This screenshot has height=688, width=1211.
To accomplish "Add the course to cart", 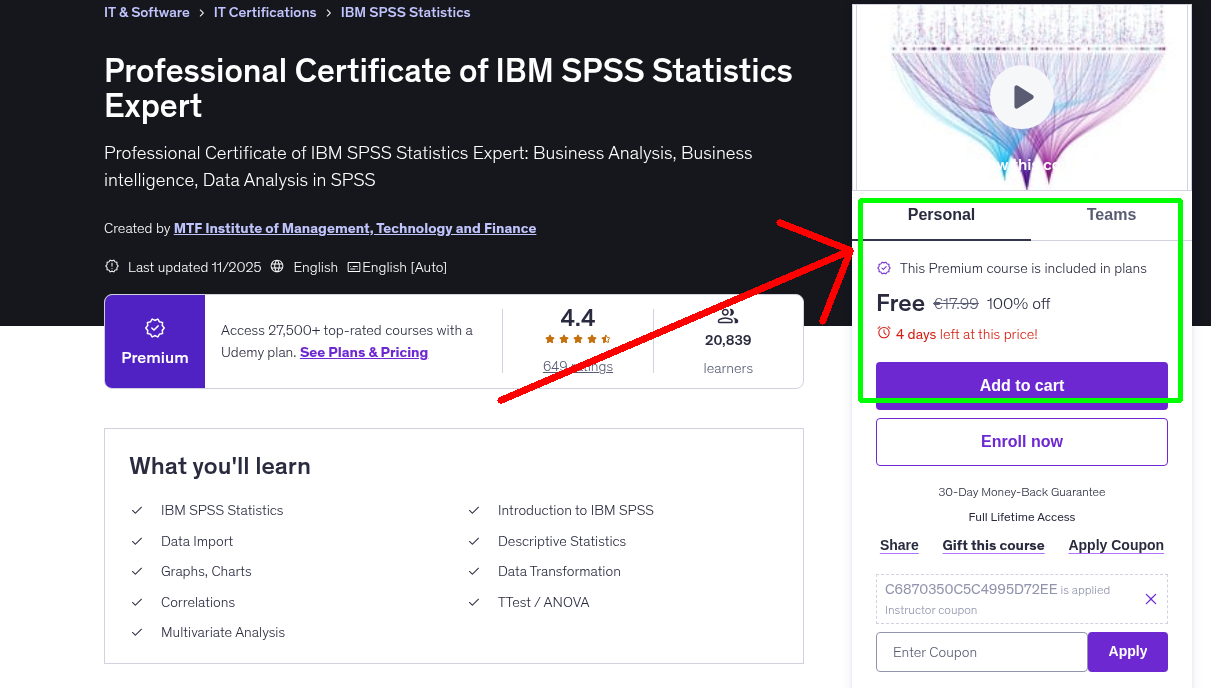I will tap(1021, 384).
